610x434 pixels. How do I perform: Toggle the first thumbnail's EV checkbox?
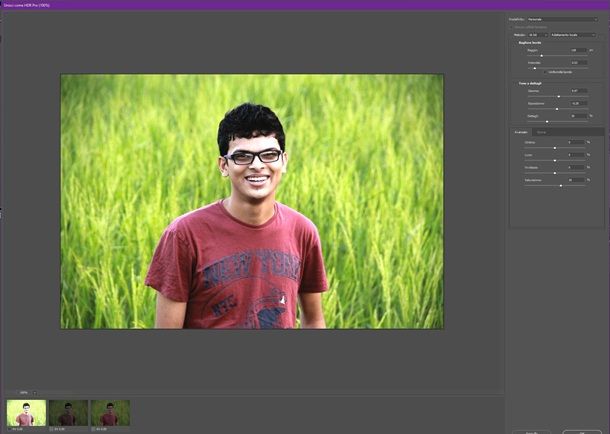tap(10, 428)
